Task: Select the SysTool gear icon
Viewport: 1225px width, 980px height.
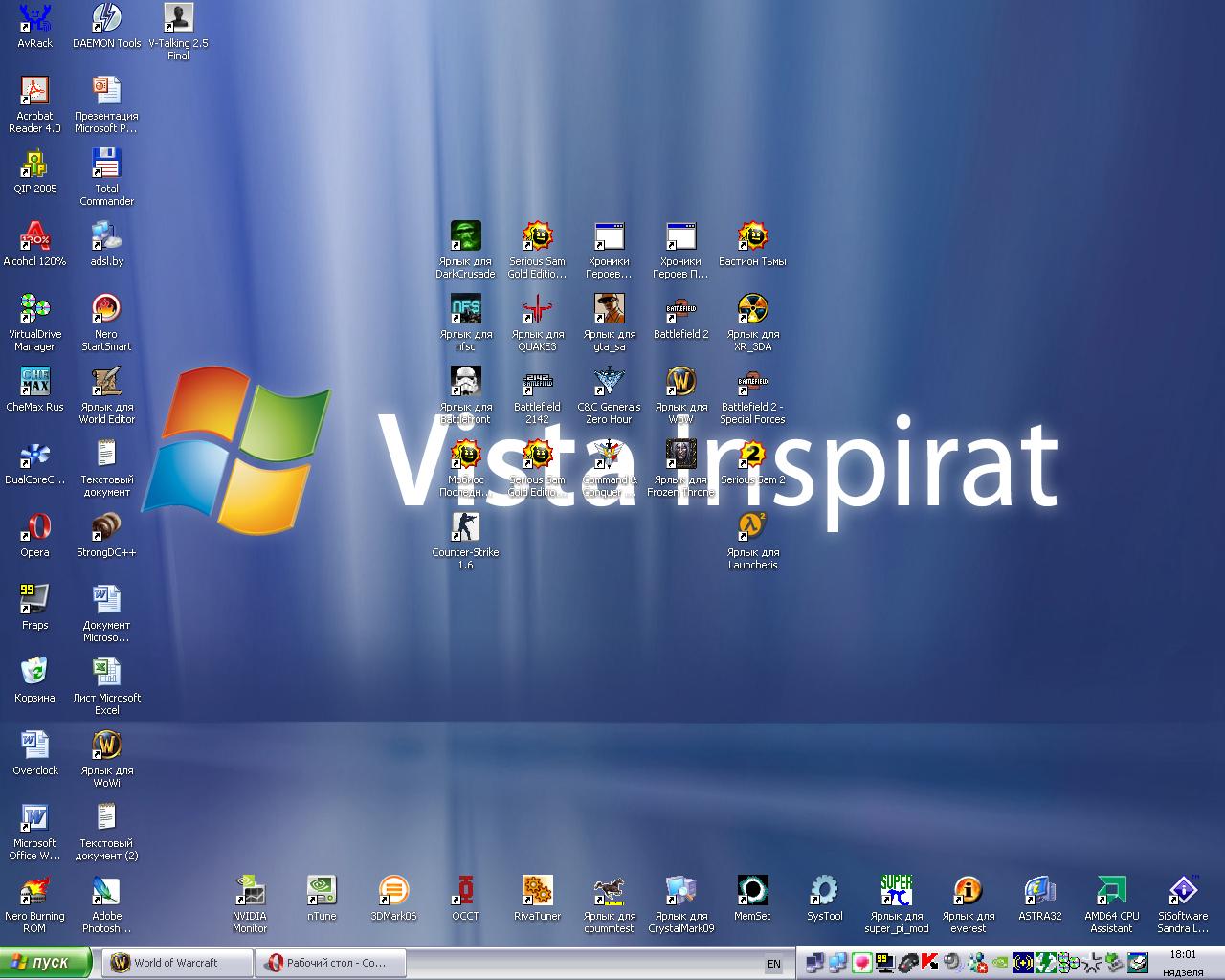Action: (x=824, y=890)
